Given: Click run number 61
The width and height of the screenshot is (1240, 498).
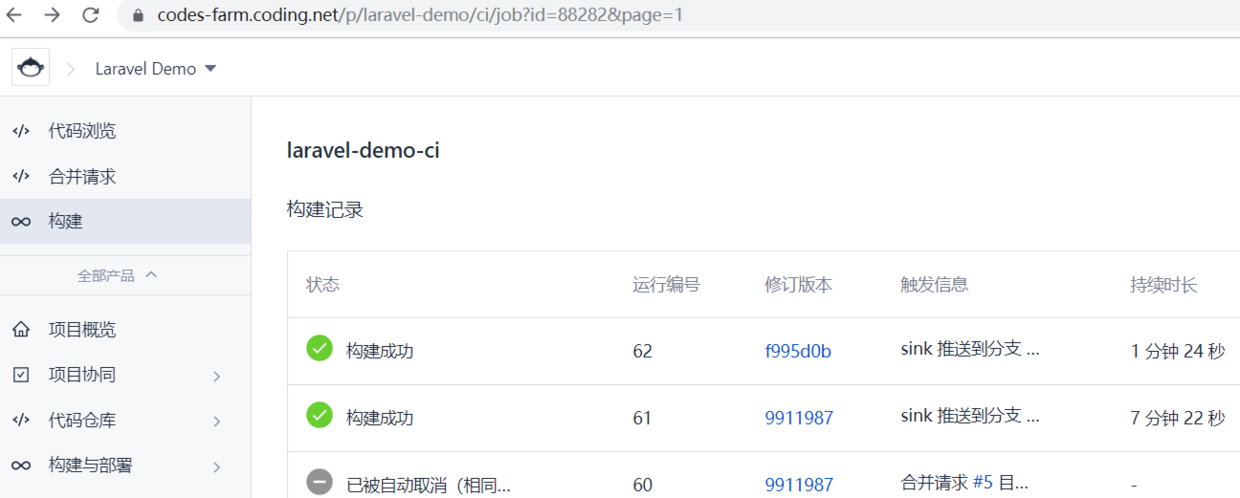Looking at the screenshot, I should [642, 418].
